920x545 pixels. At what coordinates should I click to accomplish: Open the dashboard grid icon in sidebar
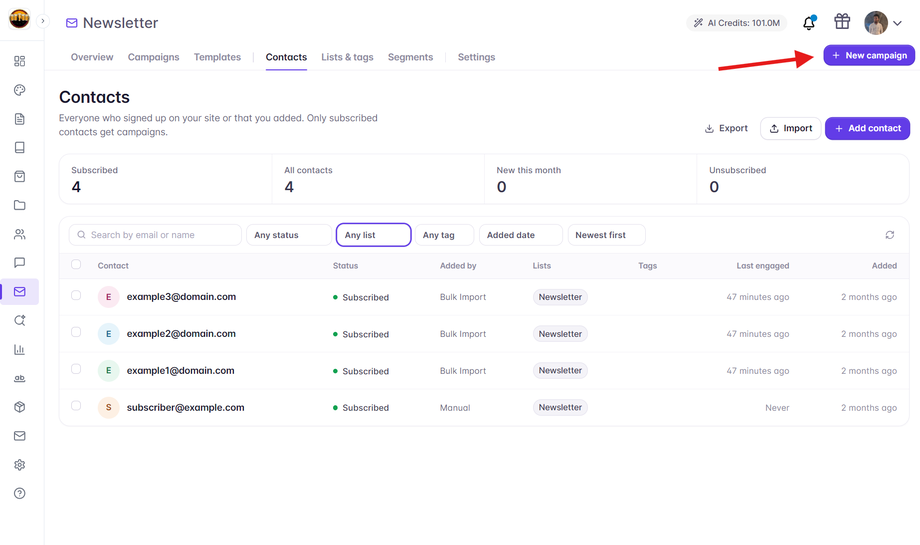tap(19, 61)
